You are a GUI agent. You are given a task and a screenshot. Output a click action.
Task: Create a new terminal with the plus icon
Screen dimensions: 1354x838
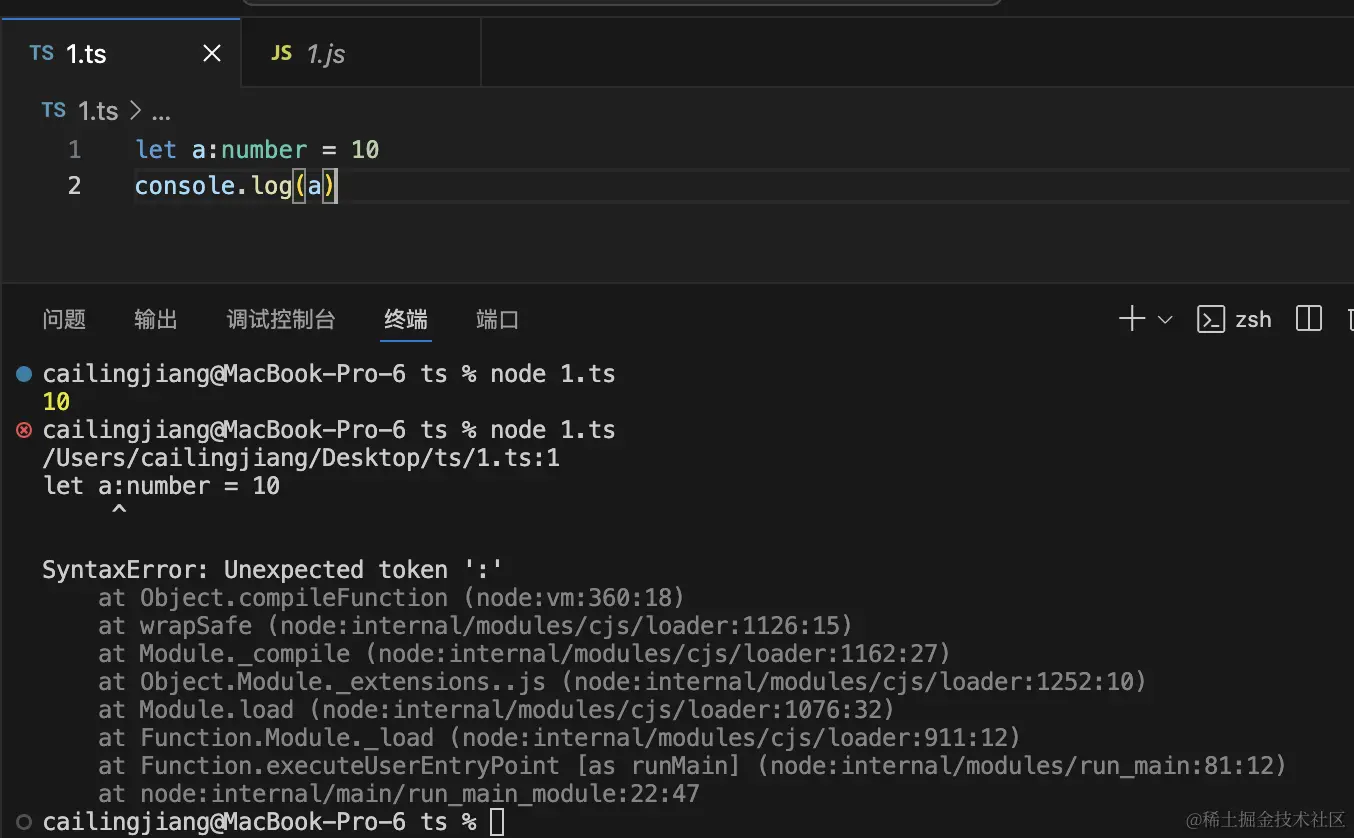point(1130,318)
